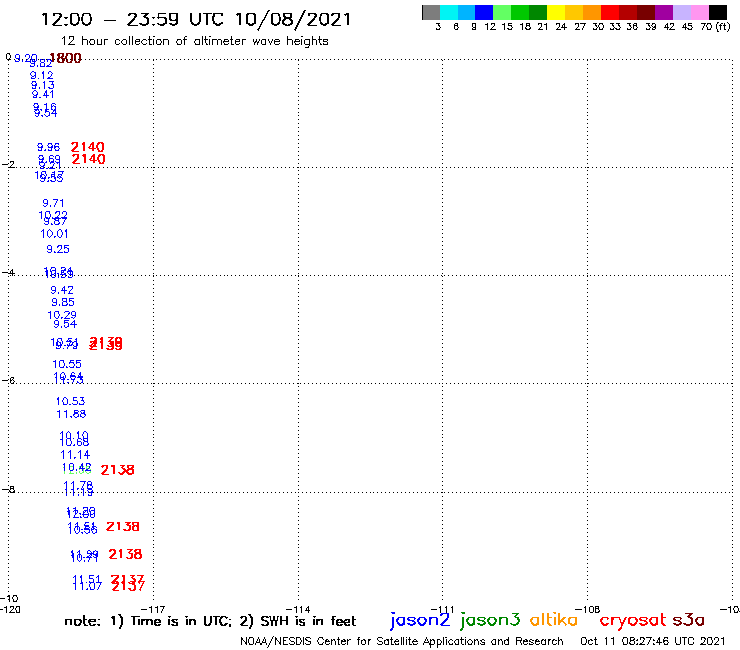
Task: Select the yellow swatch in the color legend
Action: (556, 12)
